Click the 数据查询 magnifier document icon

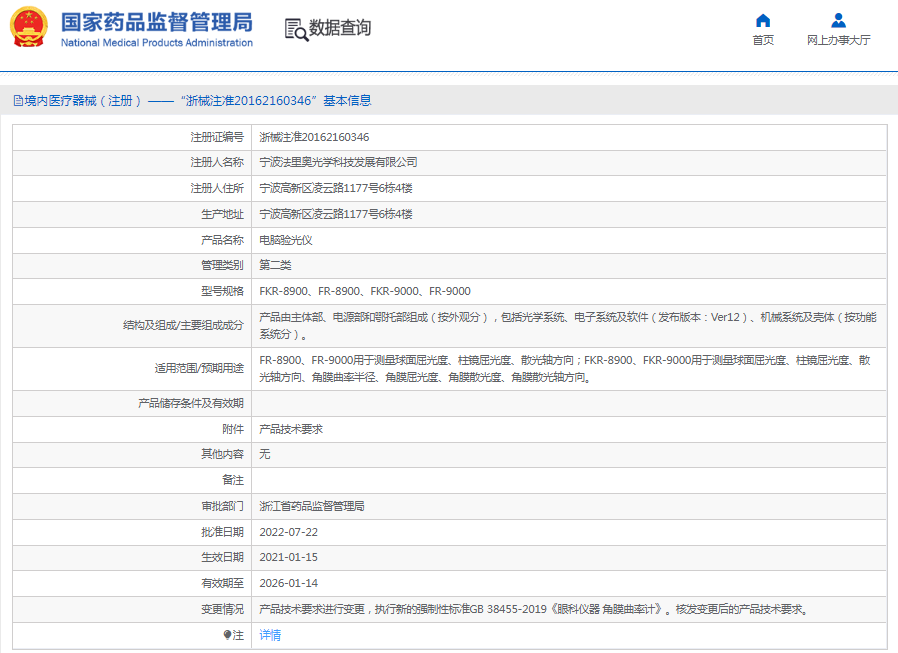click(x=296, y=29)
